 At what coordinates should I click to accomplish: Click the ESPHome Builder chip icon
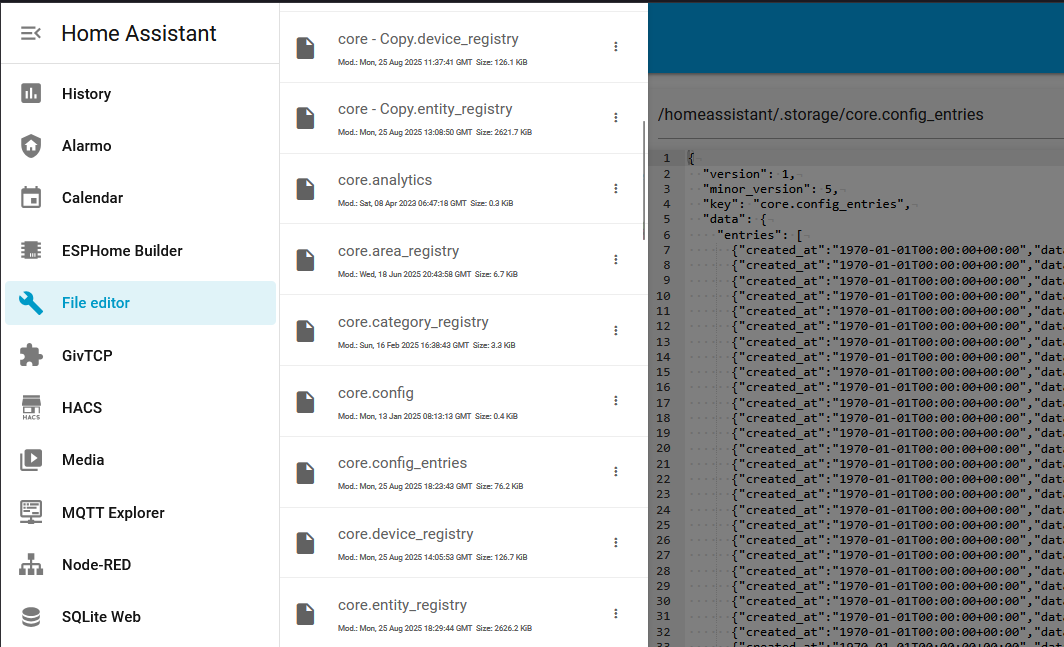coord(31,250)
